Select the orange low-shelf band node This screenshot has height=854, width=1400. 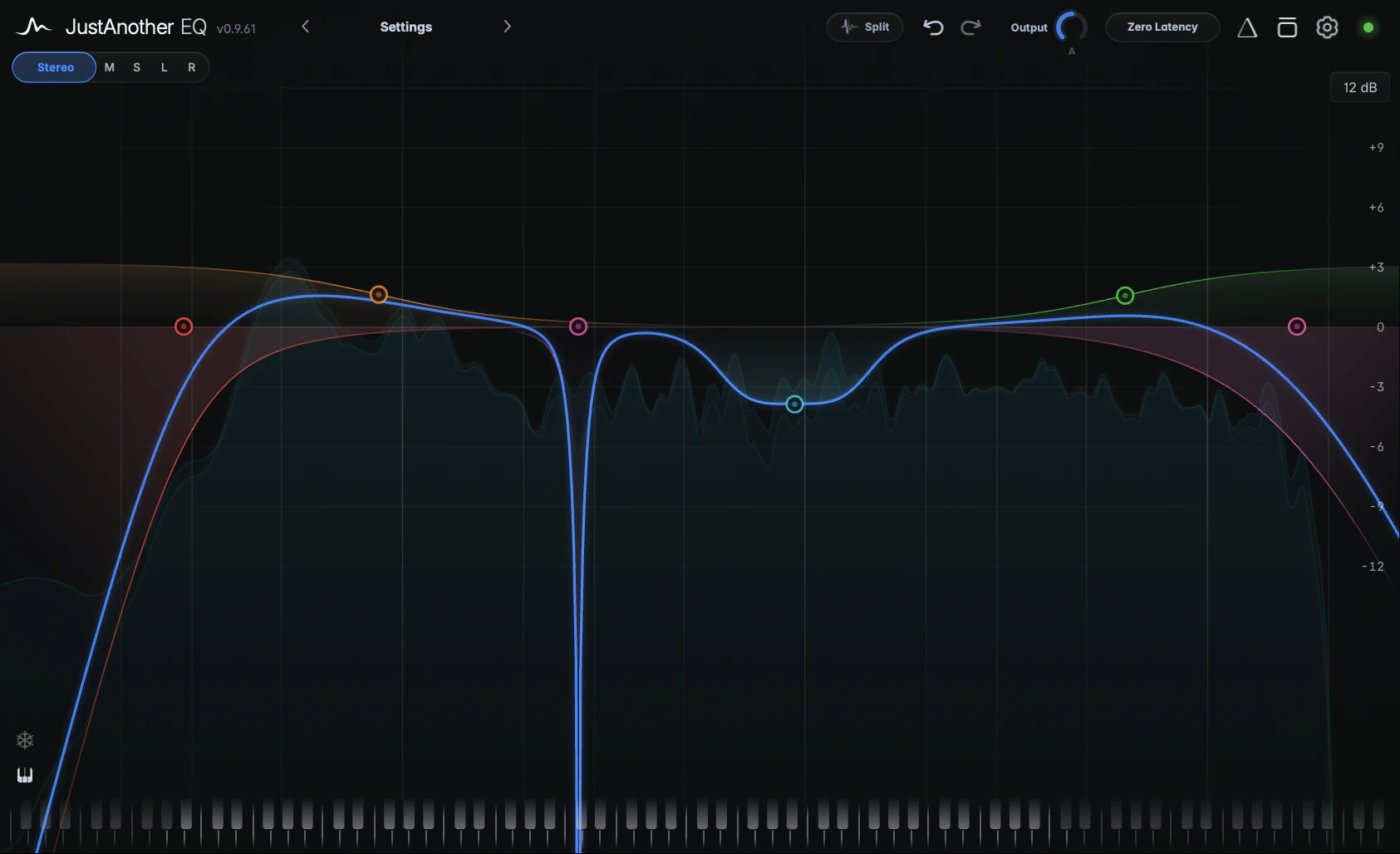tap(378, 294)
